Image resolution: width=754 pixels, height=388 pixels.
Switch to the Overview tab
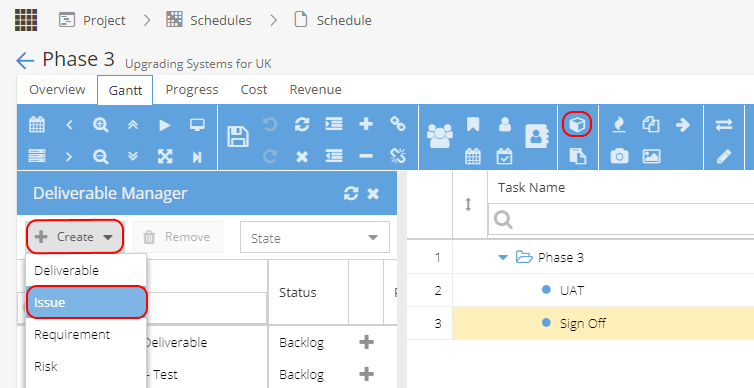[x=57, y=89]
